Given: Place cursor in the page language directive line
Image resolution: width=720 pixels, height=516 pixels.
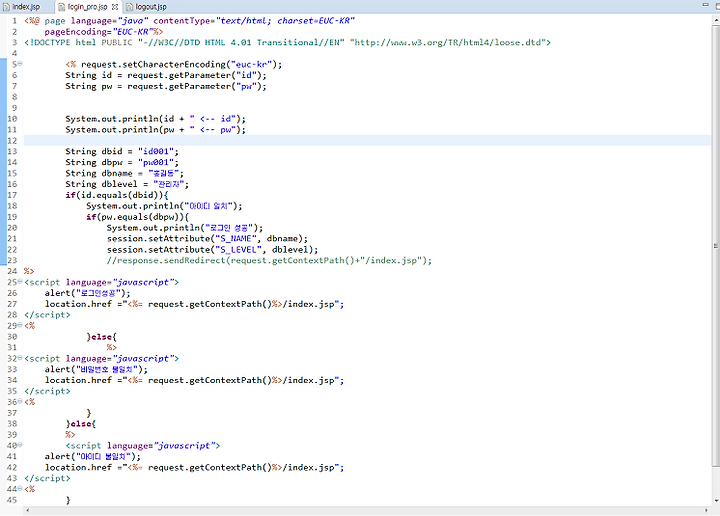Looking at the screenshot, I should (190, 21).
